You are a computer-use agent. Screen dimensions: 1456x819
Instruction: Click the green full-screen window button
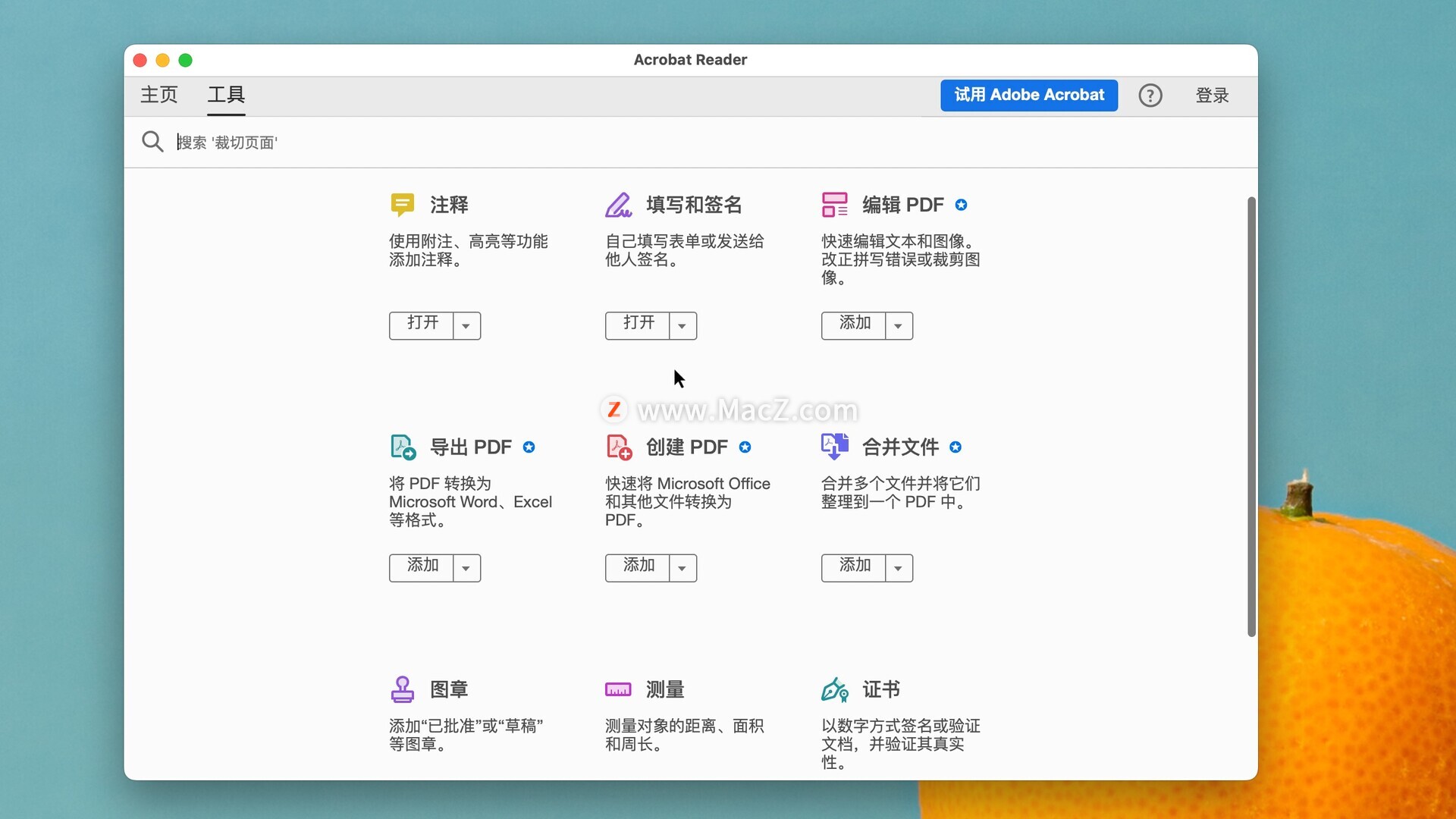tap(185, 60)
